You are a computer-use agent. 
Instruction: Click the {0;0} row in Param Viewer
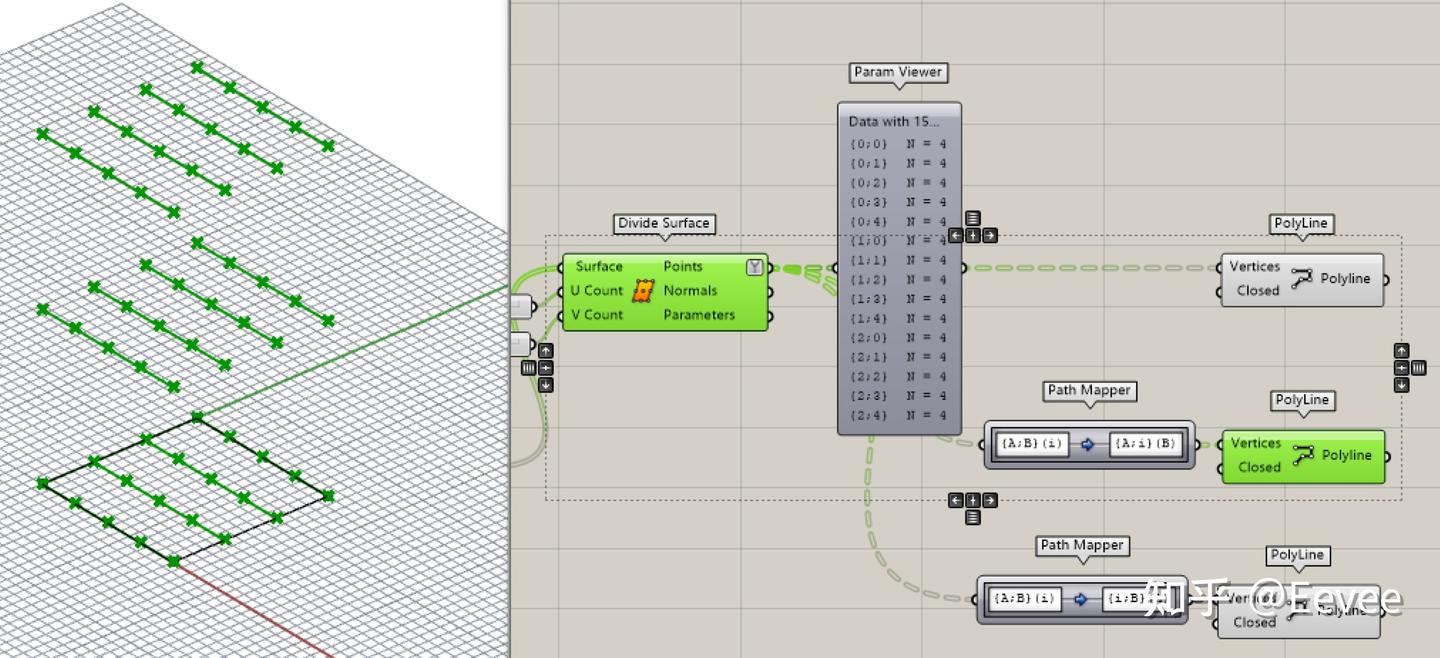coord(898,144)
